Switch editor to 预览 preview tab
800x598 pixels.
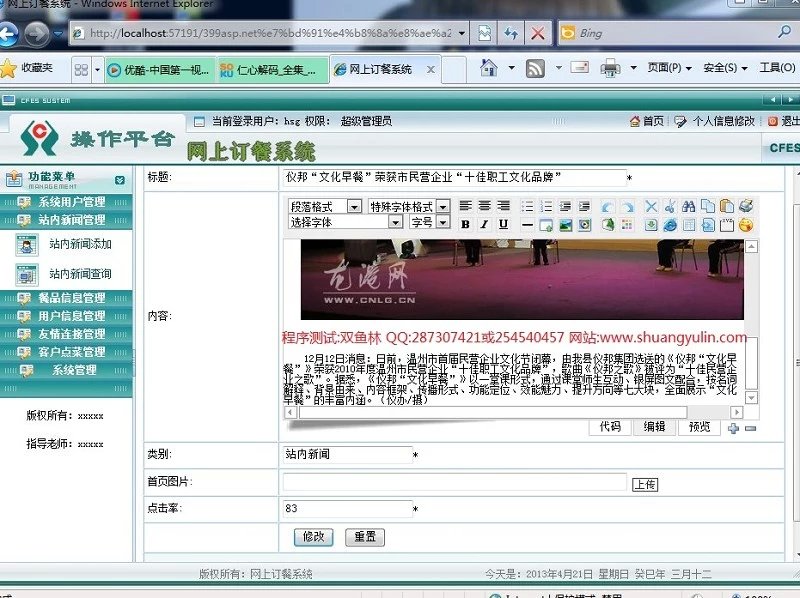coord(698,427)
